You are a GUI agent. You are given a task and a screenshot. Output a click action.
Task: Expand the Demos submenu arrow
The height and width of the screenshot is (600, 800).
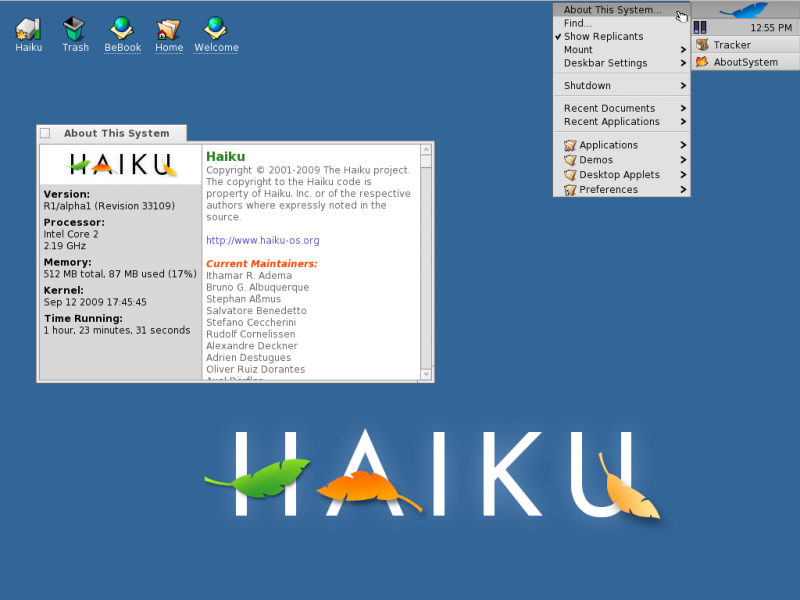tap(683, 160)
